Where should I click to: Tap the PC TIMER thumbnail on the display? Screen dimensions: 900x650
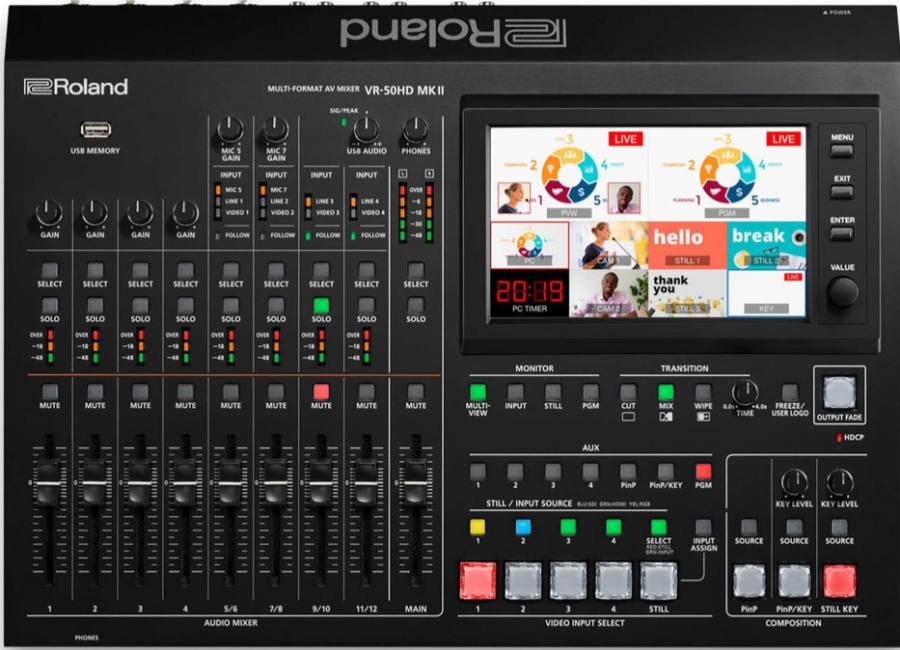529,296
